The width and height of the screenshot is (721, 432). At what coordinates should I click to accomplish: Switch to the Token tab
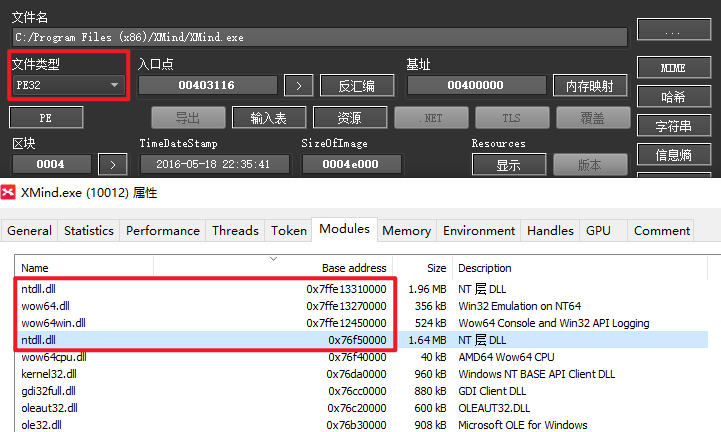pyautogui.click(x=289, y=230)
